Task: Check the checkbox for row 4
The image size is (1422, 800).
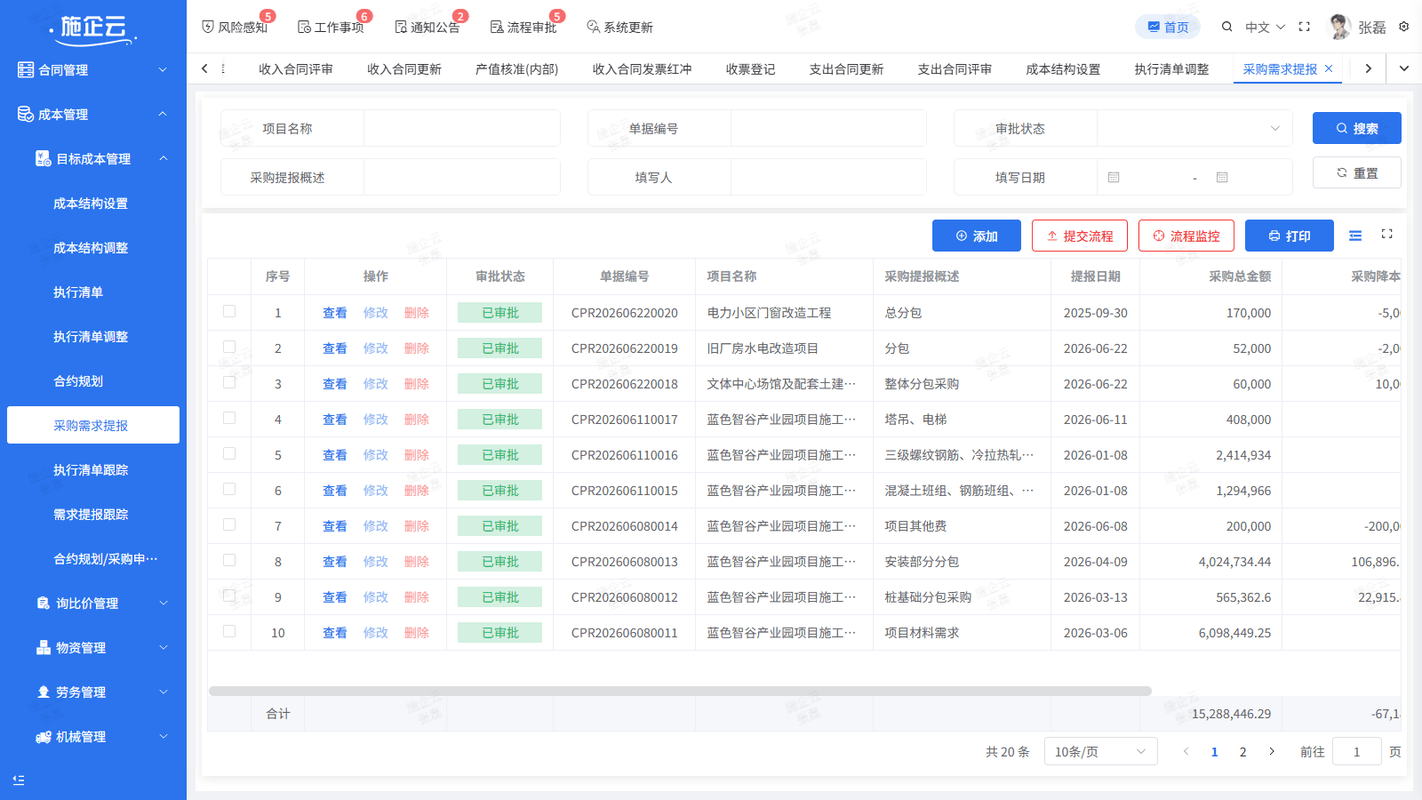Action: pos(229,418)
